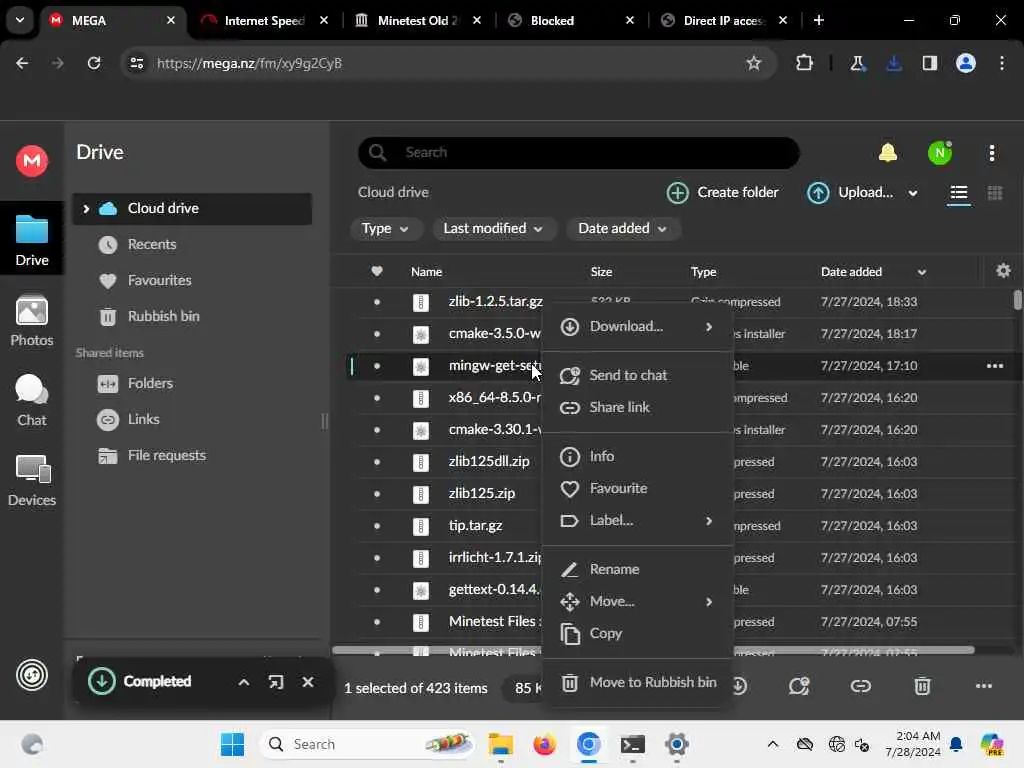Screen dimensions: 1024x768
Task: Choose Share link from context menu
Action: [637, 408]
